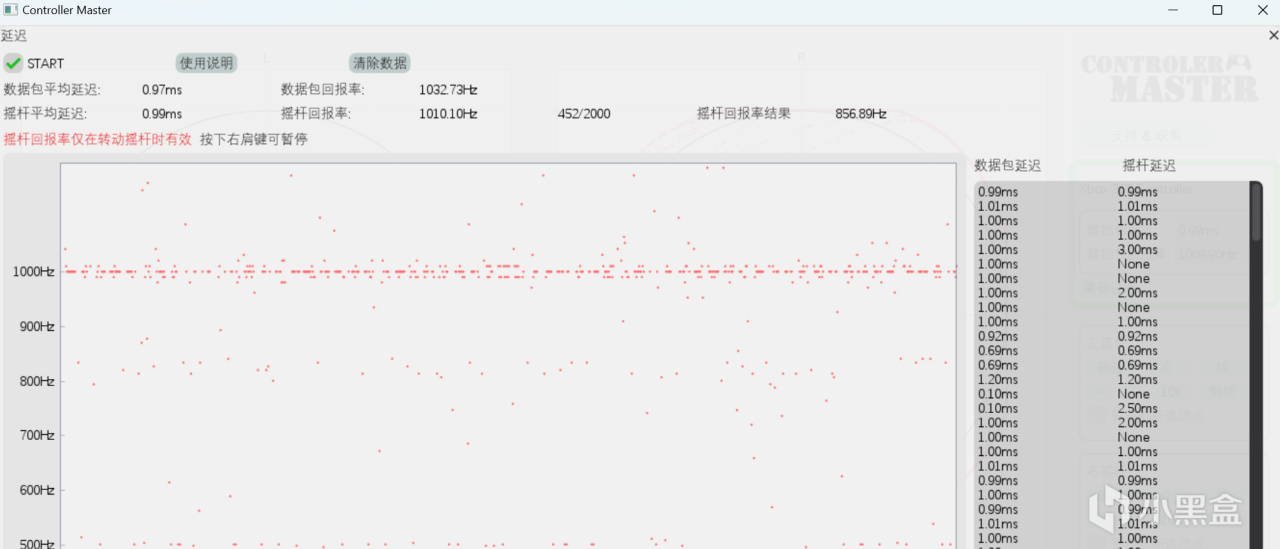This screenshot has width=1280, height=549.
Task: Click the latency list vertical scrollbar
Action: (x=1256, y=212)
